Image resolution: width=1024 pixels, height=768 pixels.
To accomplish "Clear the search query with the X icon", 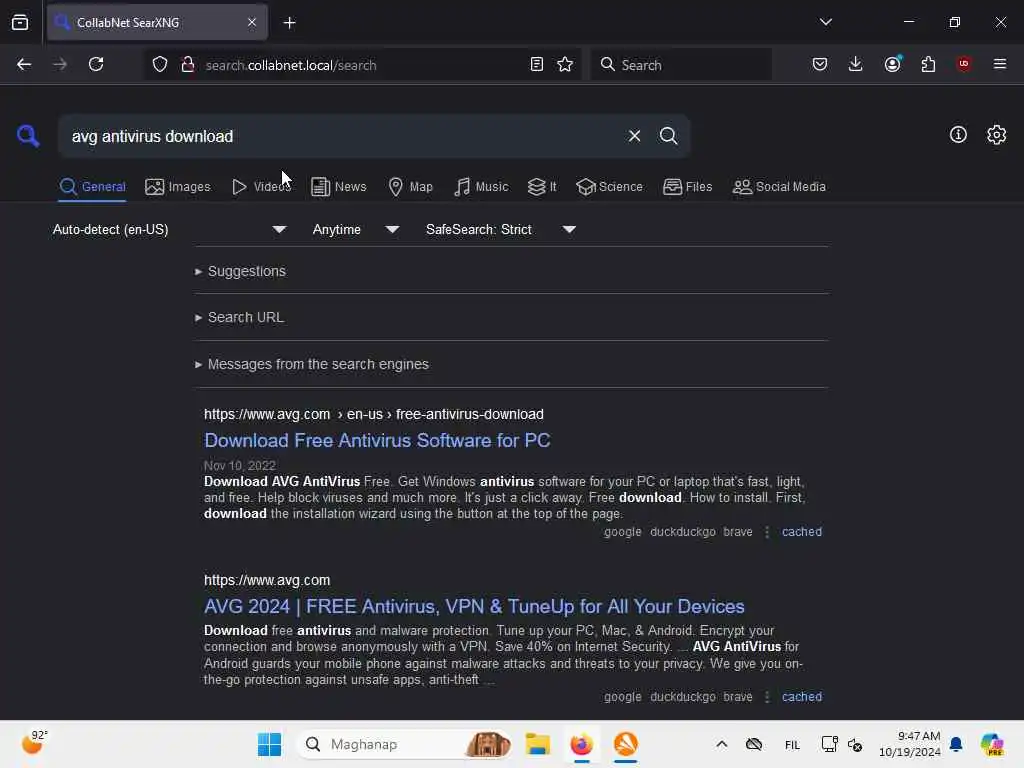I will pyautogui.click(x=634, y=136).
